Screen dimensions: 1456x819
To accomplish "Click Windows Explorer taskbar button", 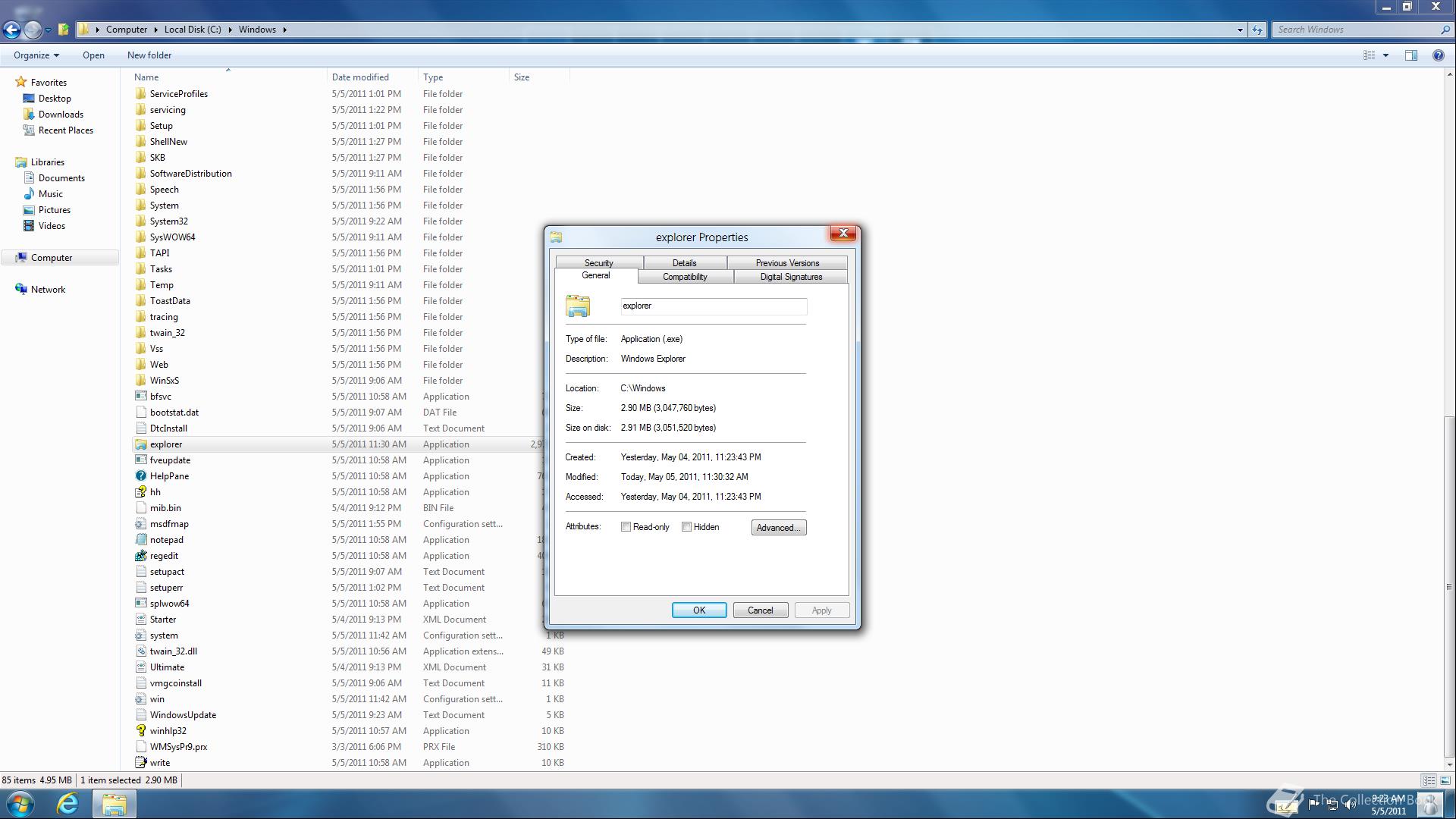I will 114,804.
